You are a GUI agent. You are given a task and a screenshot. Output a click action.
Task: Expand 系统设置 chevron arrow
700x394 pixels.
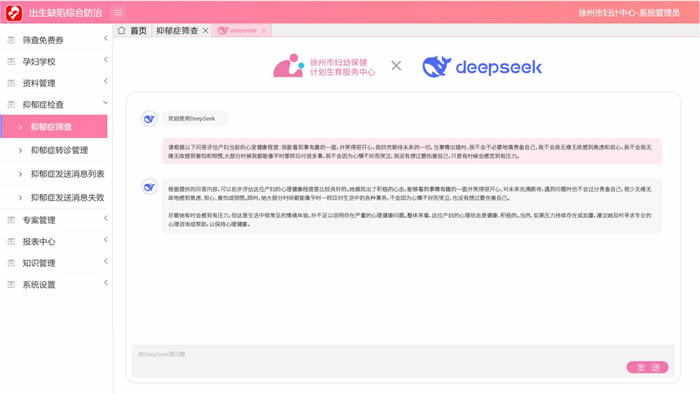pos(106,282)
